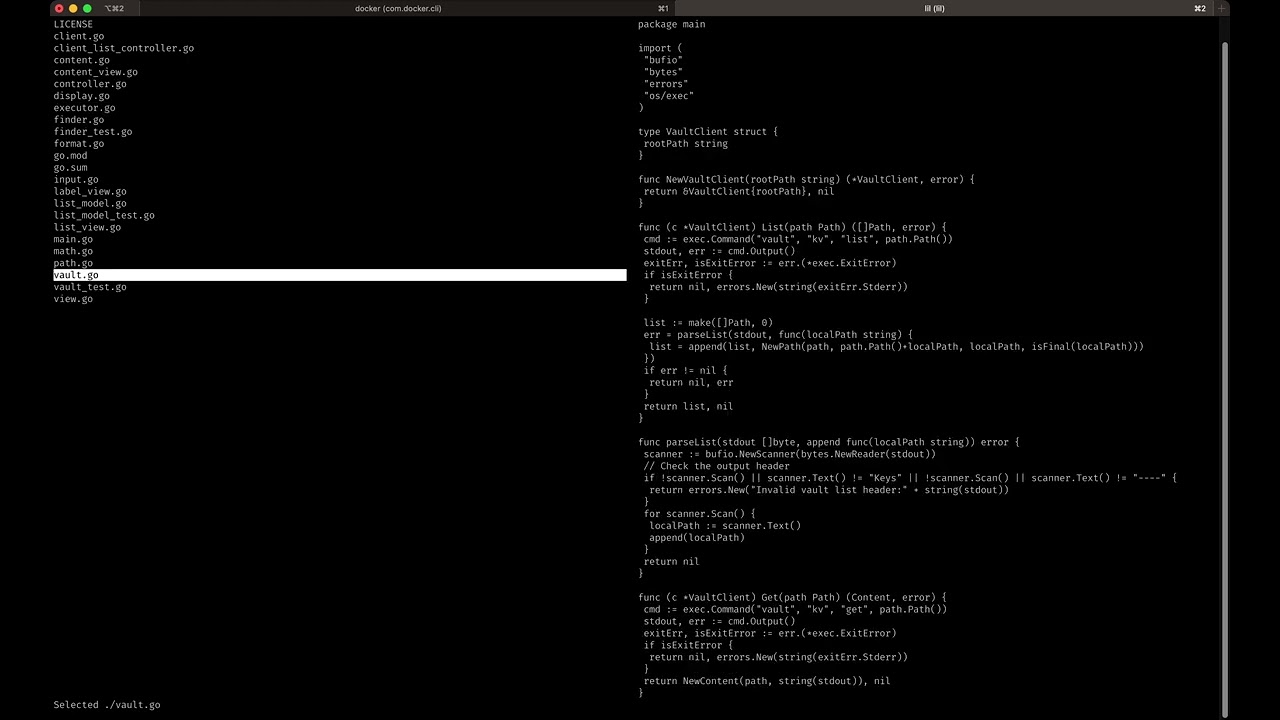Viewport: 1280px width, 720px height.
Task: Switch to the lll (lll) tab
Action: click(x=935, y=8)
